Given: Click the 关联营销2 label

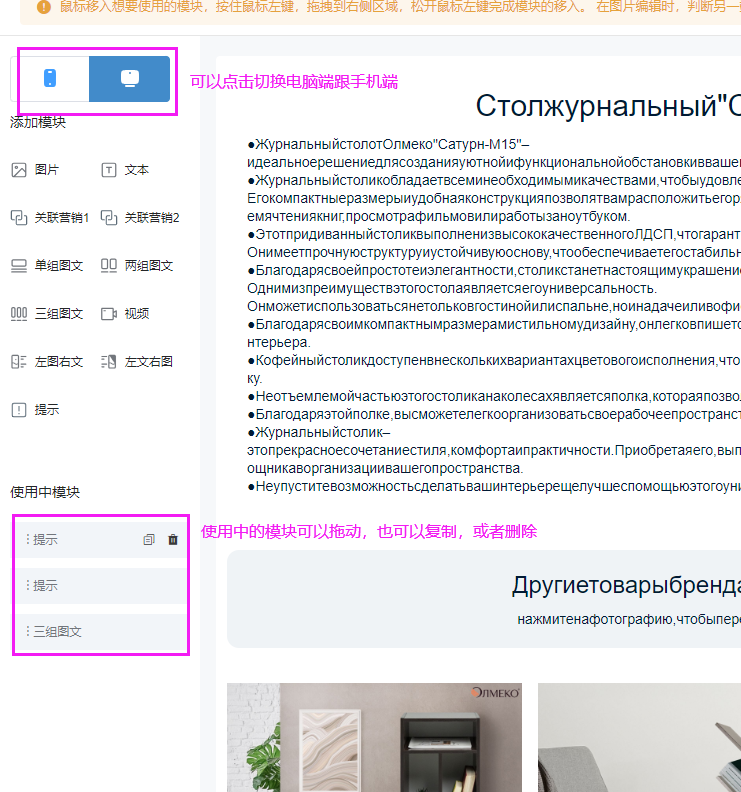Looking at the screenshot, I should pyautogui.click(x=152, y=218).
